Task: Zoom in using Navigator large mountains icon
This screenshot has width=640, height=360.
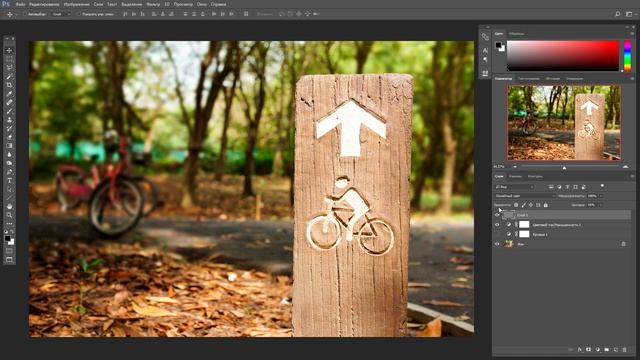Action: [x=625, y=167]
